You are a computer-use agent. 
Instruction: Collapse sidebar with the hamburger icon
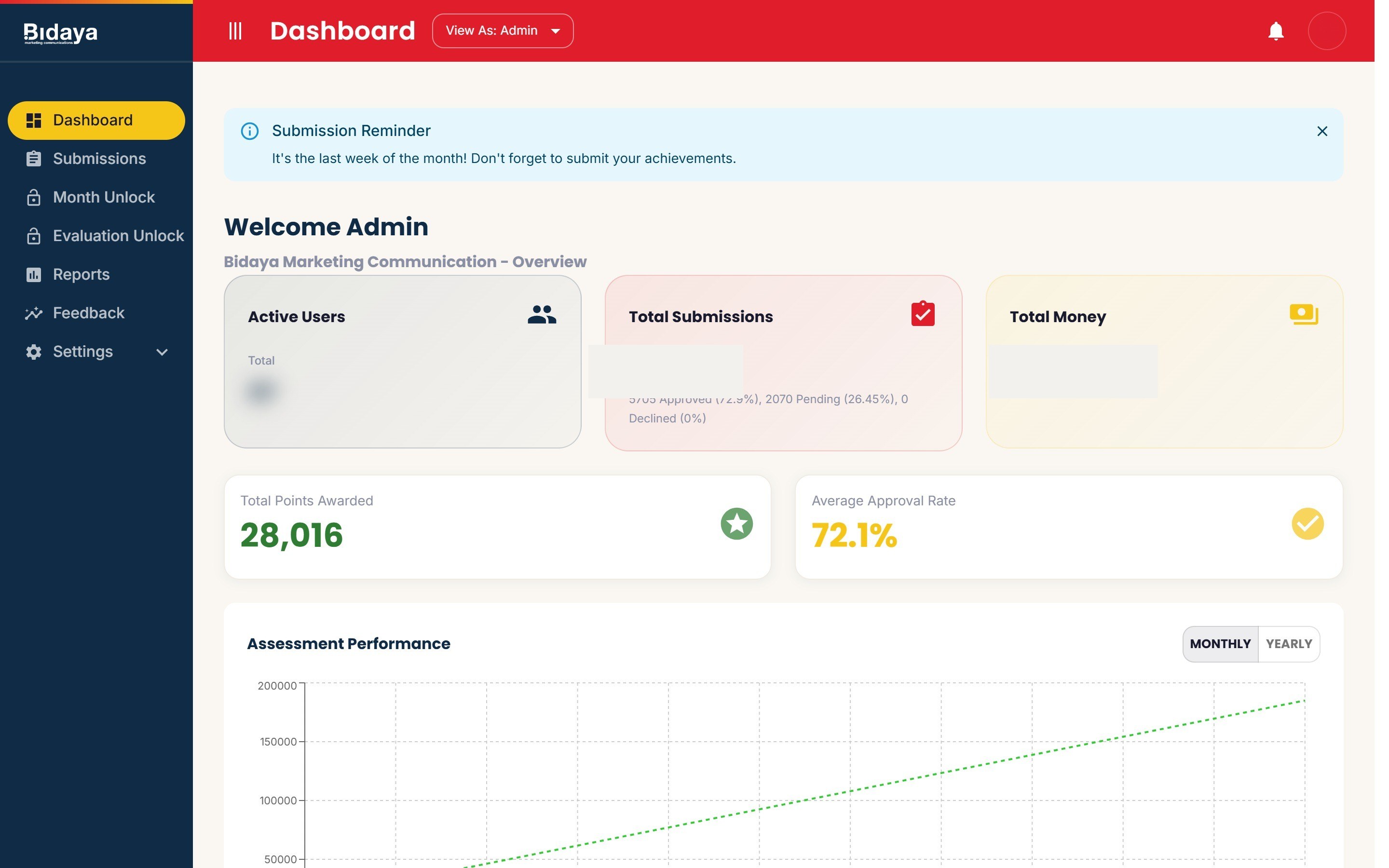[235, 31]
